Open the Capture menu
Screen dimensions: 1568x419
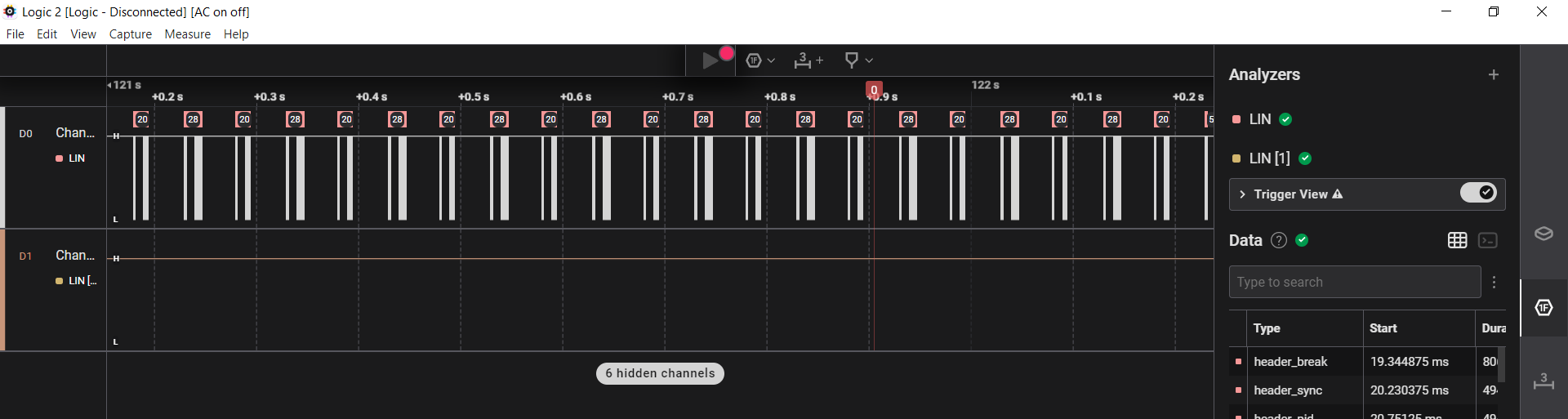click(x=130, y=34)
